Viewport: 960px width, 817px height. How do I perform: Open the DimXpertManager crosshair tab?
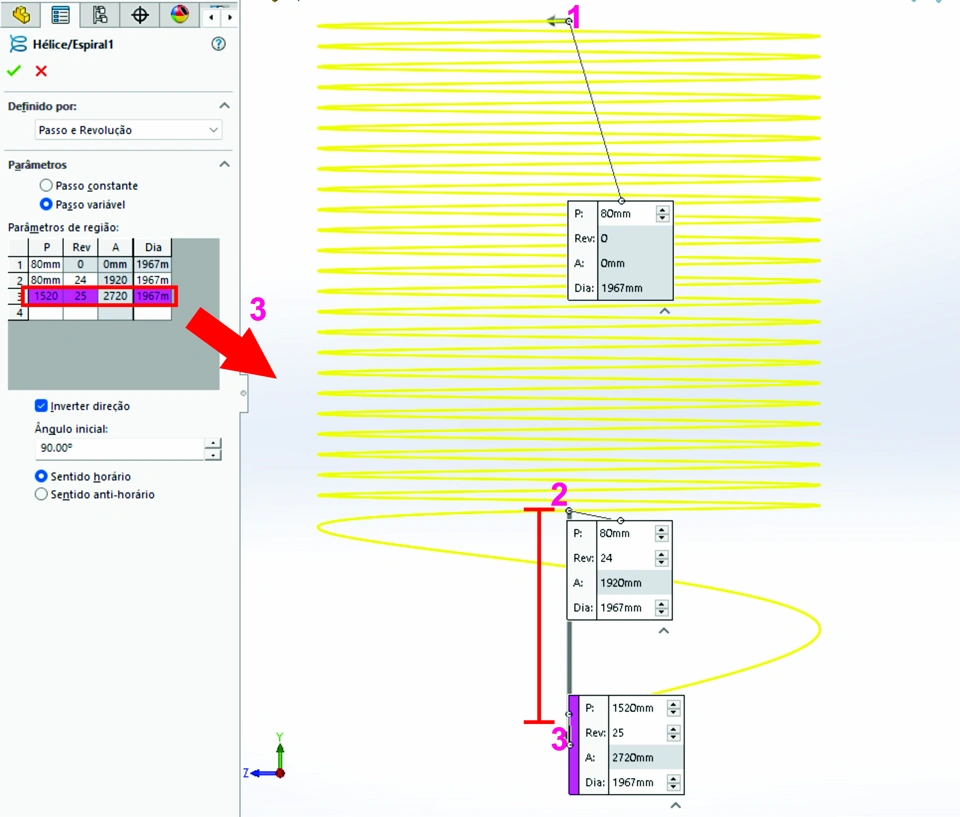(140, 14)
